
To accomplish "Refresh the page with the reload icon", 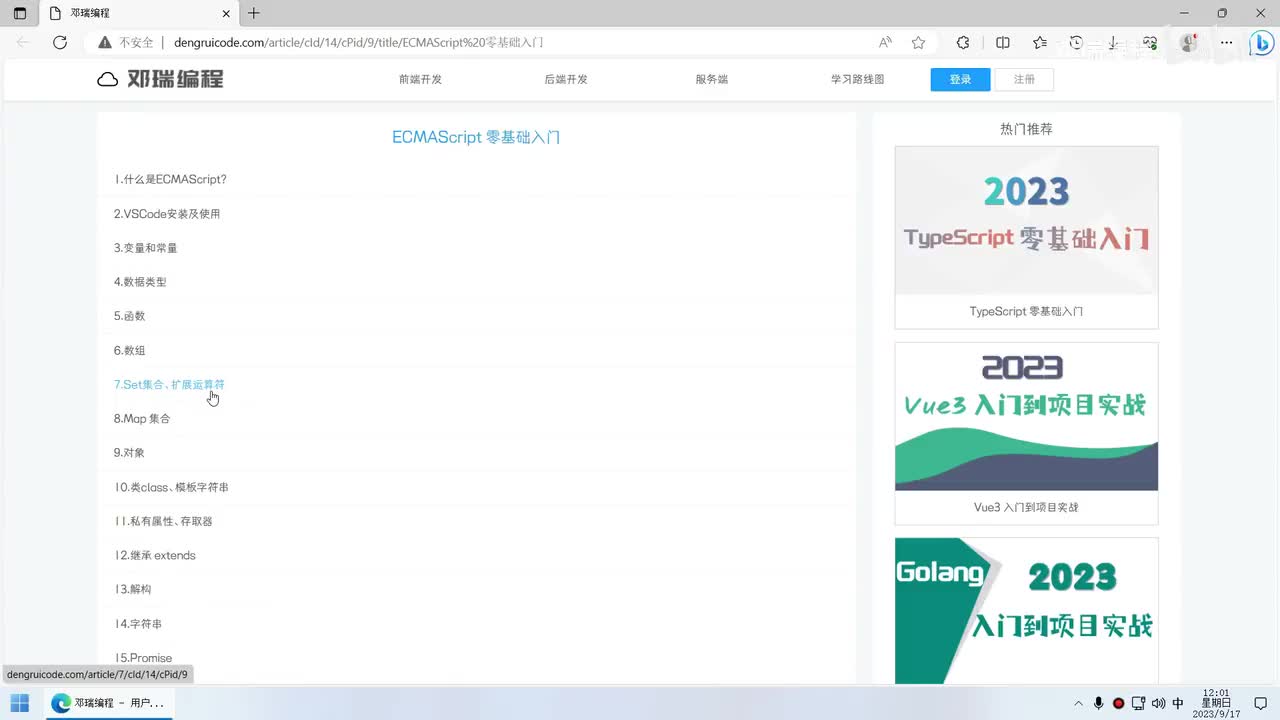I will click(60, 43).
